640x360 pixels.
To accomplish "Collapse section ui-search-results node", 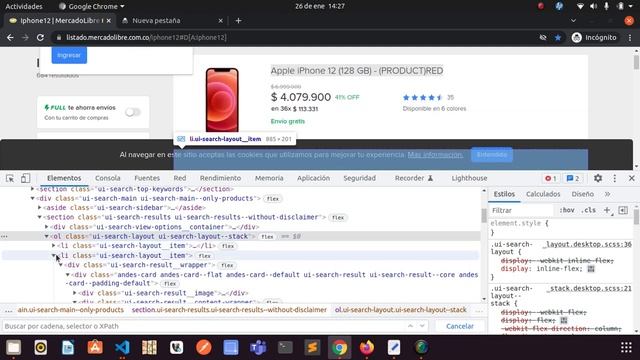I will [x=40, y=217].
